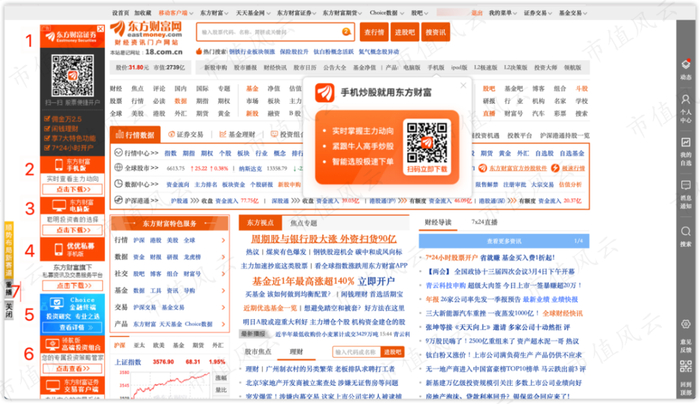Select the 亚太 market chart tab
700x404 pixels.
[139, 345]
